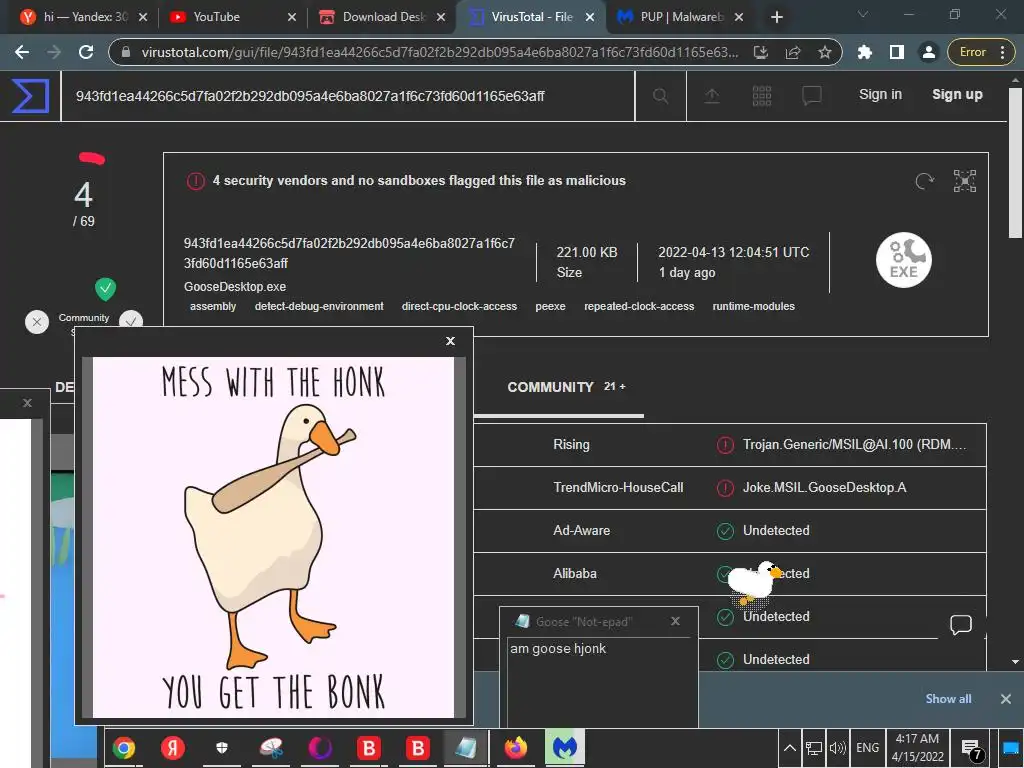Switch to the YouTube tab

click(225, 17)
